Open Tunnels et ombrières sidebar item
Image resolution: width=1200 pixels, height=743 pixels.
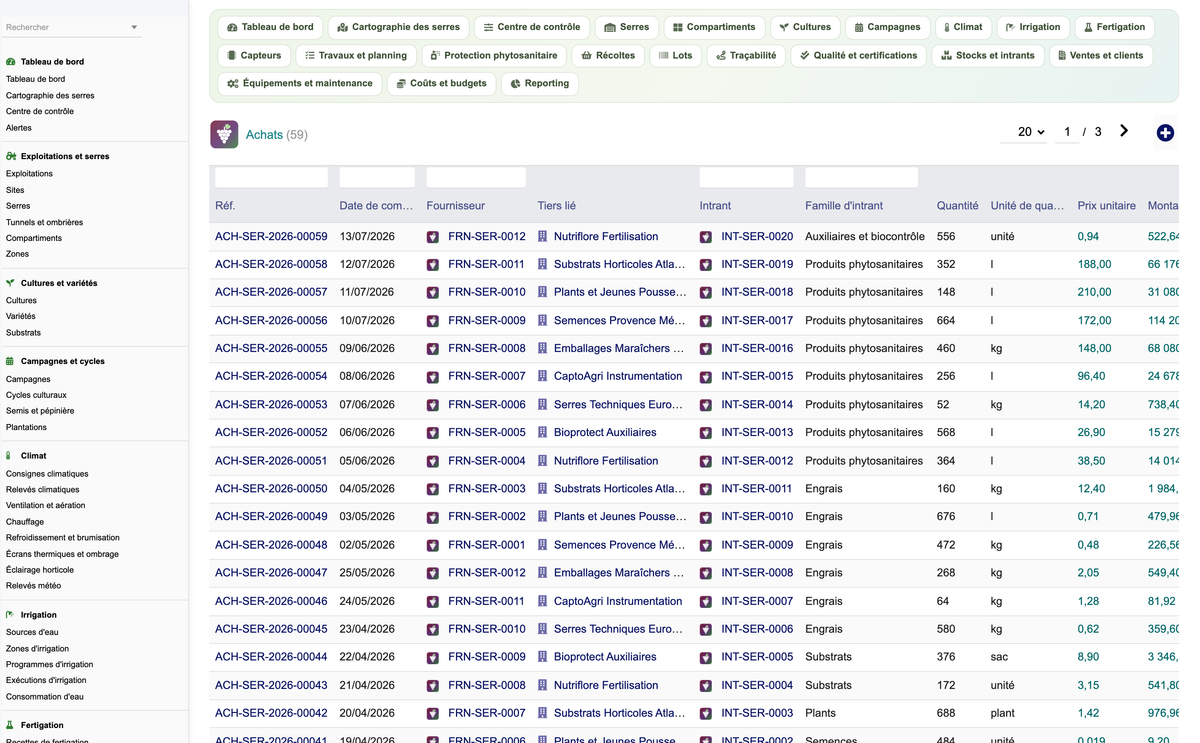click(44, 222)
